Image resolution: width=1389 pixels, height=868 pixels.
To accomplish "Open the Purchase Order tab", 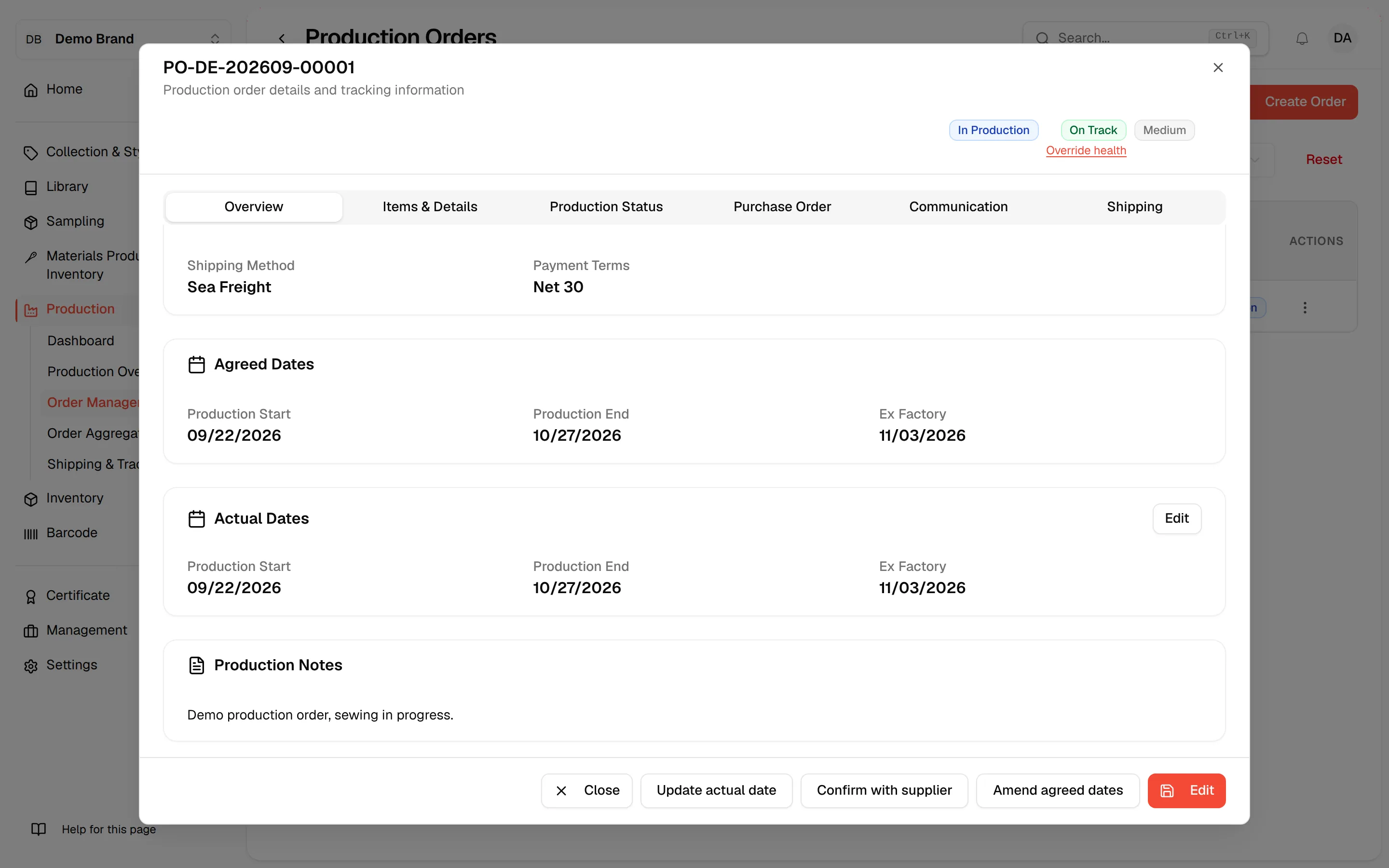I will coord(782,207).
